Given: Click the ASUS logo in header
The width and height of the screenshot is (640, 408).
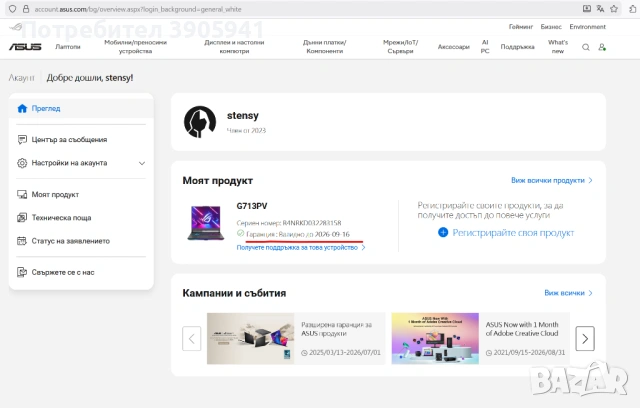Looking at the screenshot, I should 25,46.
